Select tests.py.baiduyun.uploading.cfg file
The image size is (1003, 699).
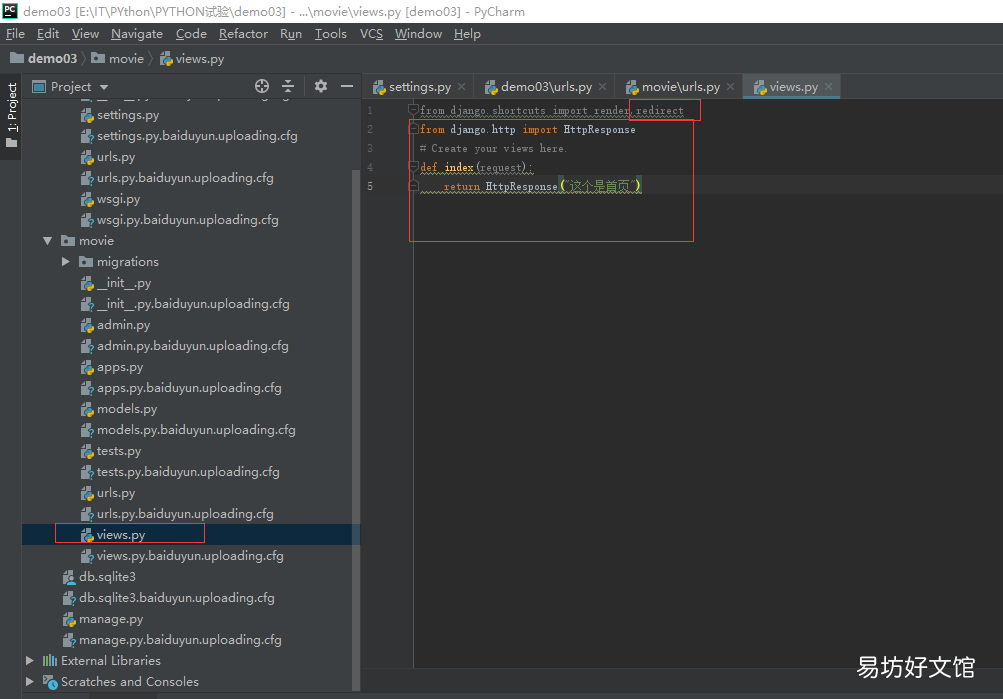pyautogui.click(x=180, y=472)
